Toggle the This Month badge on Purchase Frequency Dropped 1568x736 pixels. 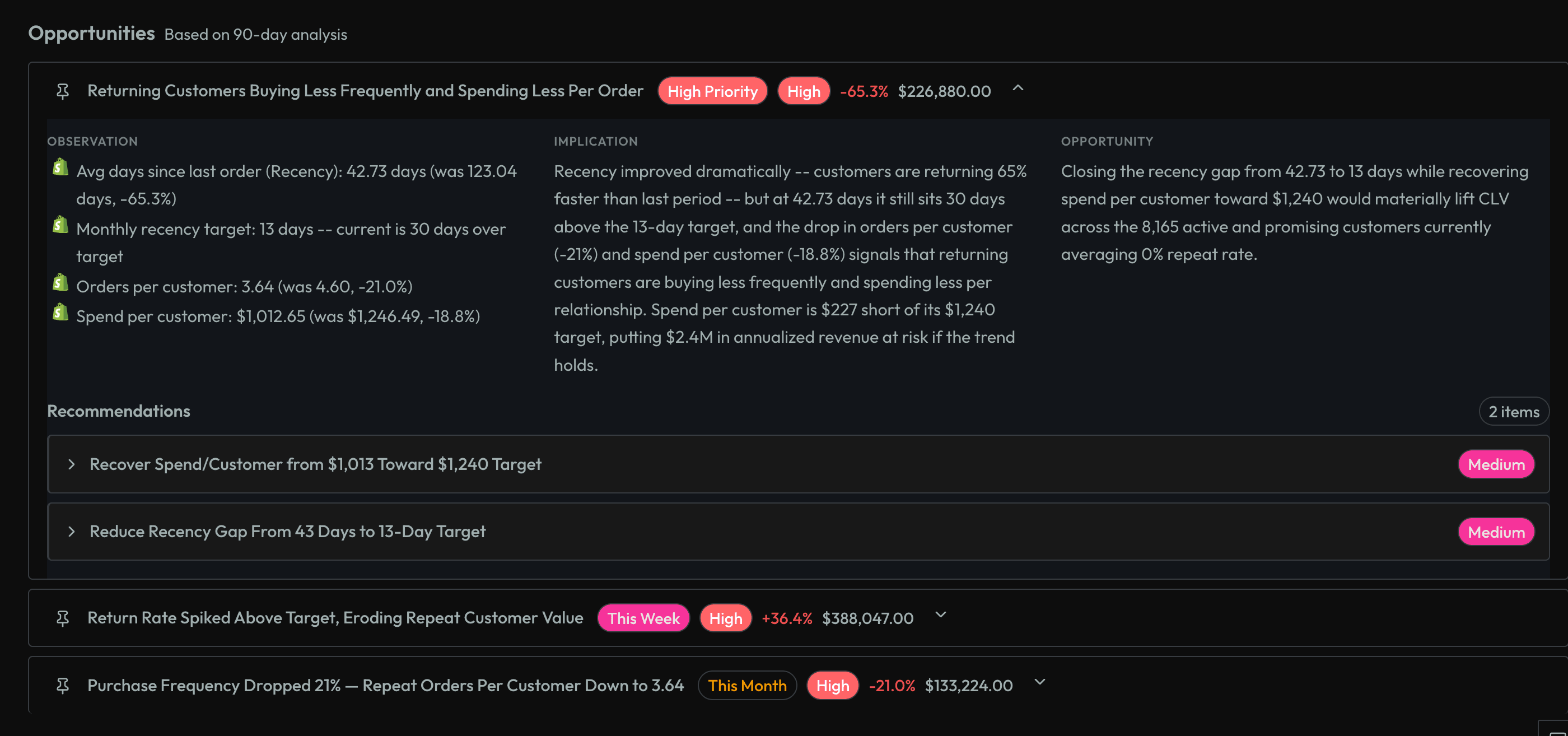[x=748, y=685]
